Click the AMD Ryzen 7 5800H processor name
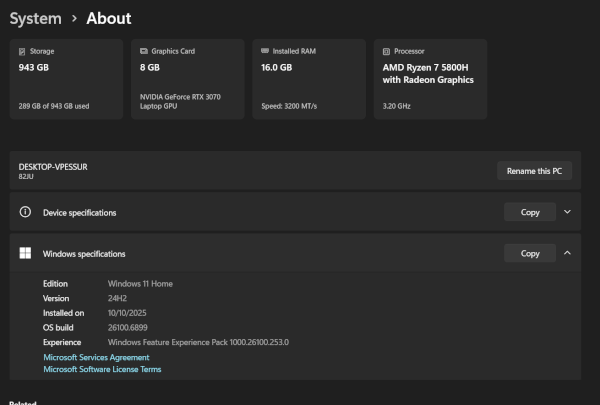600x405 pixels. coord(428,74)
